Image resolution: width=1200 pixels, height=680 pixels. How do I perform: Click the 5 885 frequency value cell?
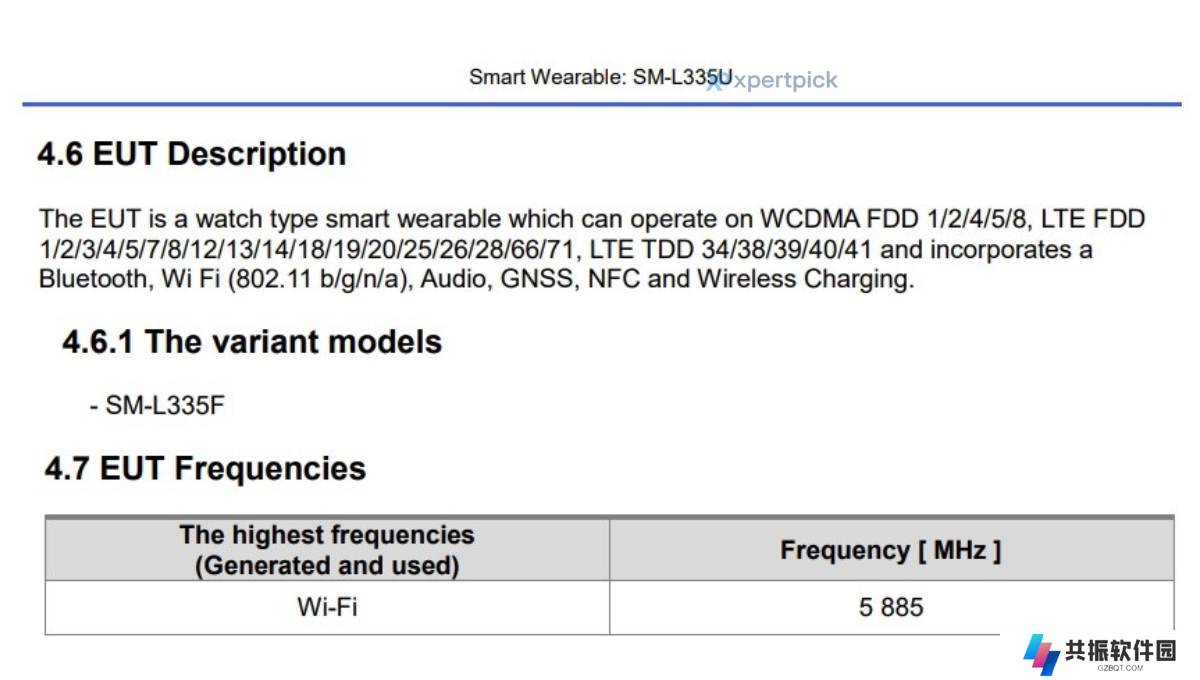point(891,607)
